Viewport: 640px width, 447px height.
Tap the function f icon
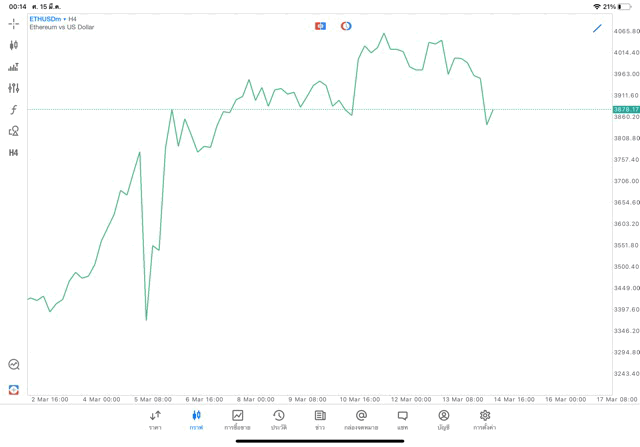click(x=14, y=110)
